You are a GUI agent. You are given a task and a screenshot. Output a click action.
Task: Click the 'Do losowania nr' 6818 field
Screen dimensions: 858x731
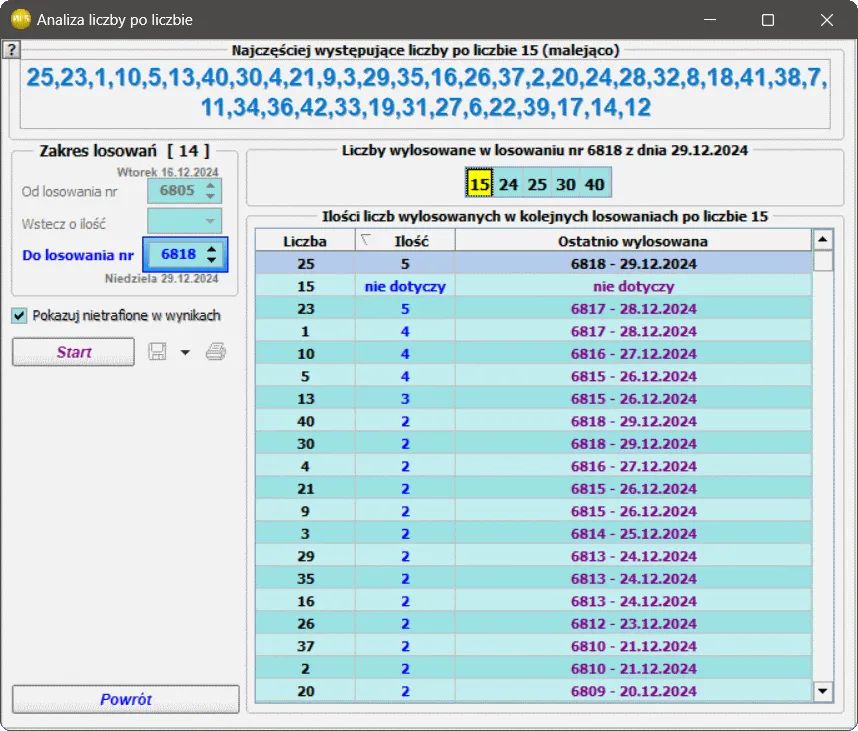coord(177,255)
